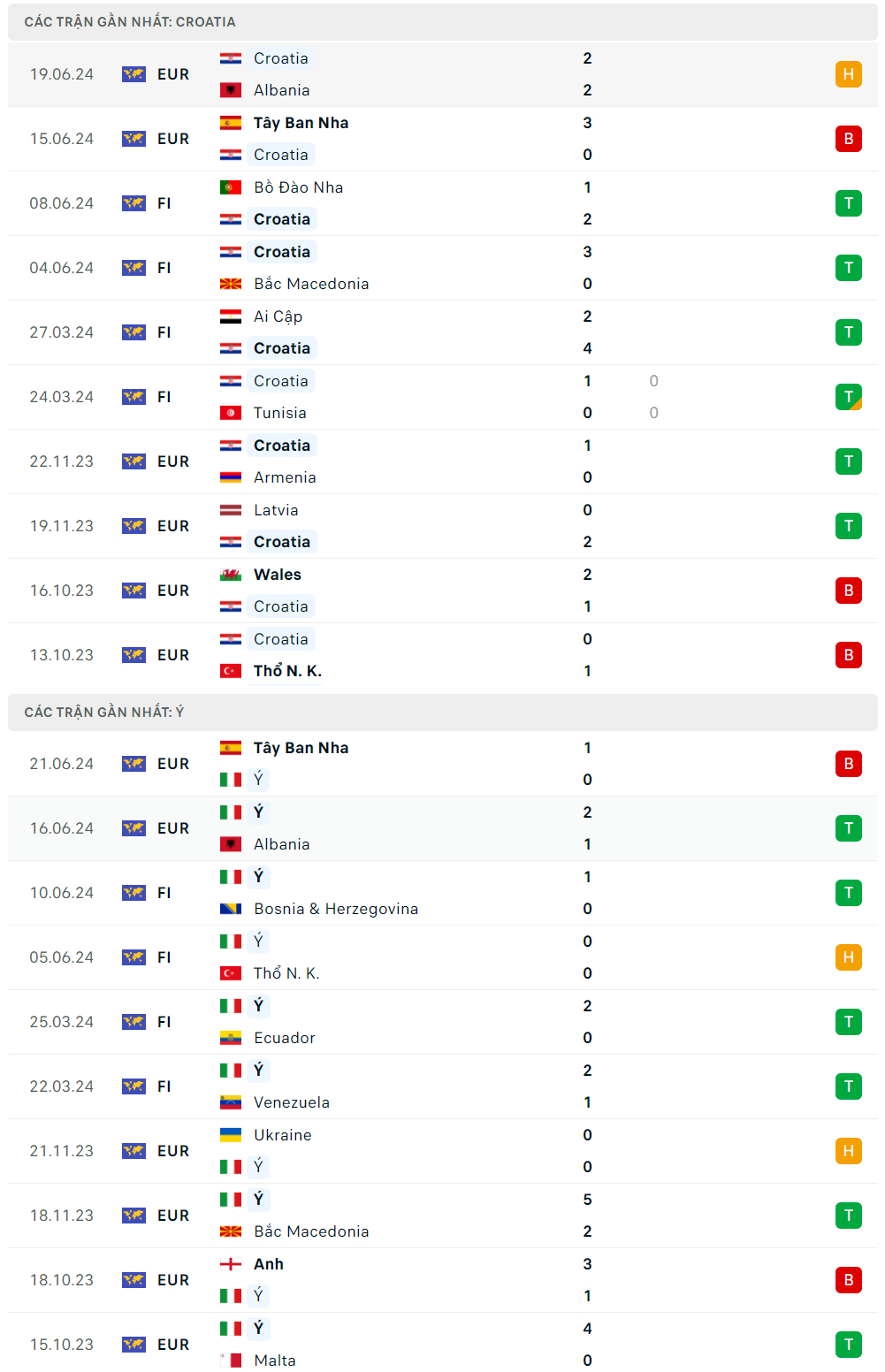Click the Albania flag in the 19.06.24 match
The height and width of the screenshot is (1372, 885).
[x=231, y=90]
